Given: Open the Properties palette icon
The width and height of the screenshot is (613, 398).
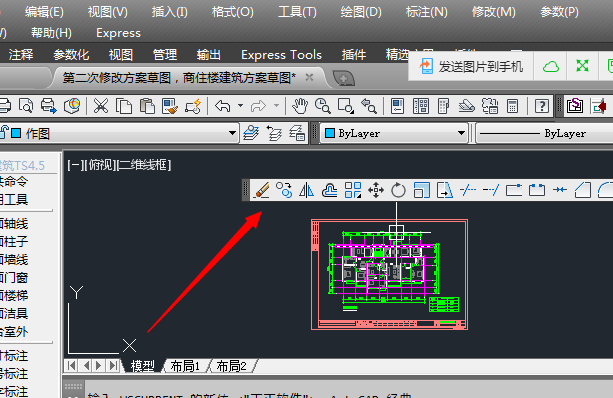Looking at the screenshot, I should coord(398,106).
